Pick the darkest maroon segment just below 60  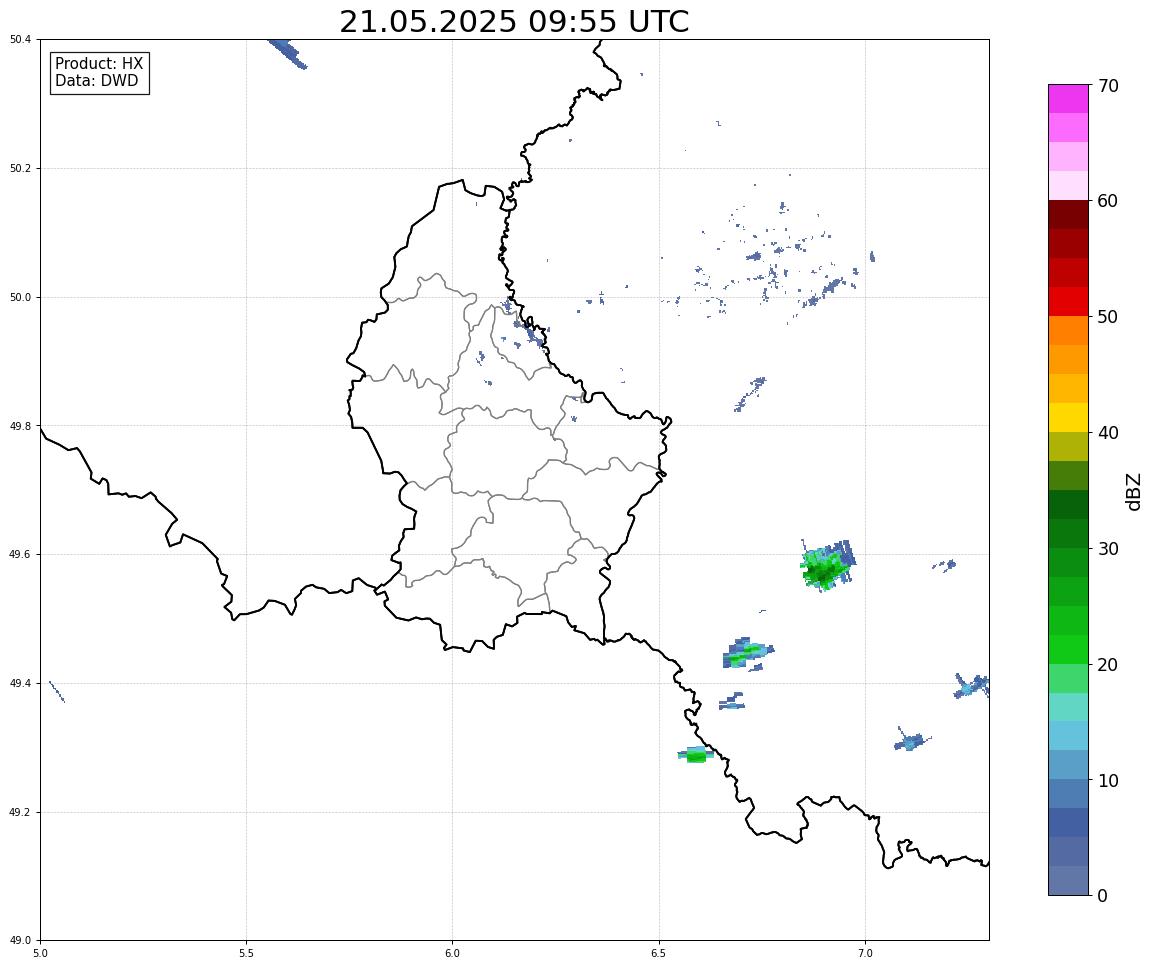(x=1068, y=215)
